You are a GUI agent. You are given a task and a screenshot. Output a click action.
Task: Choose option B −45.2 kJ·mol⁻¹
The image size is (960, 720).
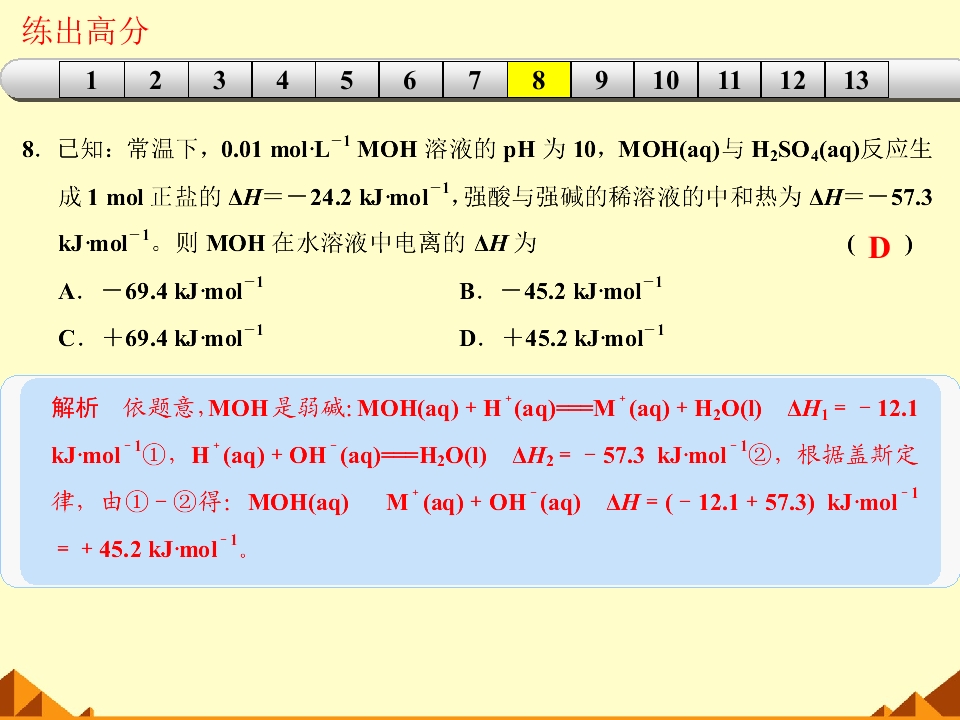561,290
